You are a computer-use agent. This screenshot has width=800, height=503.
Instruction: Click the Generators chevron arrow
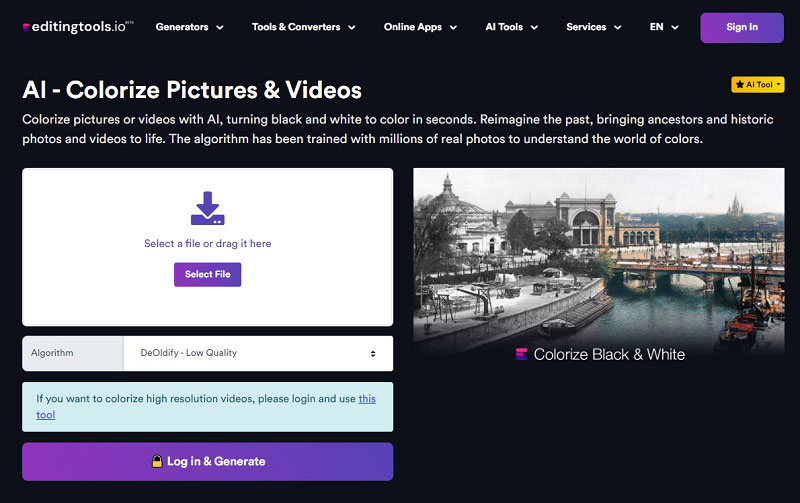(x=220, y=28)
